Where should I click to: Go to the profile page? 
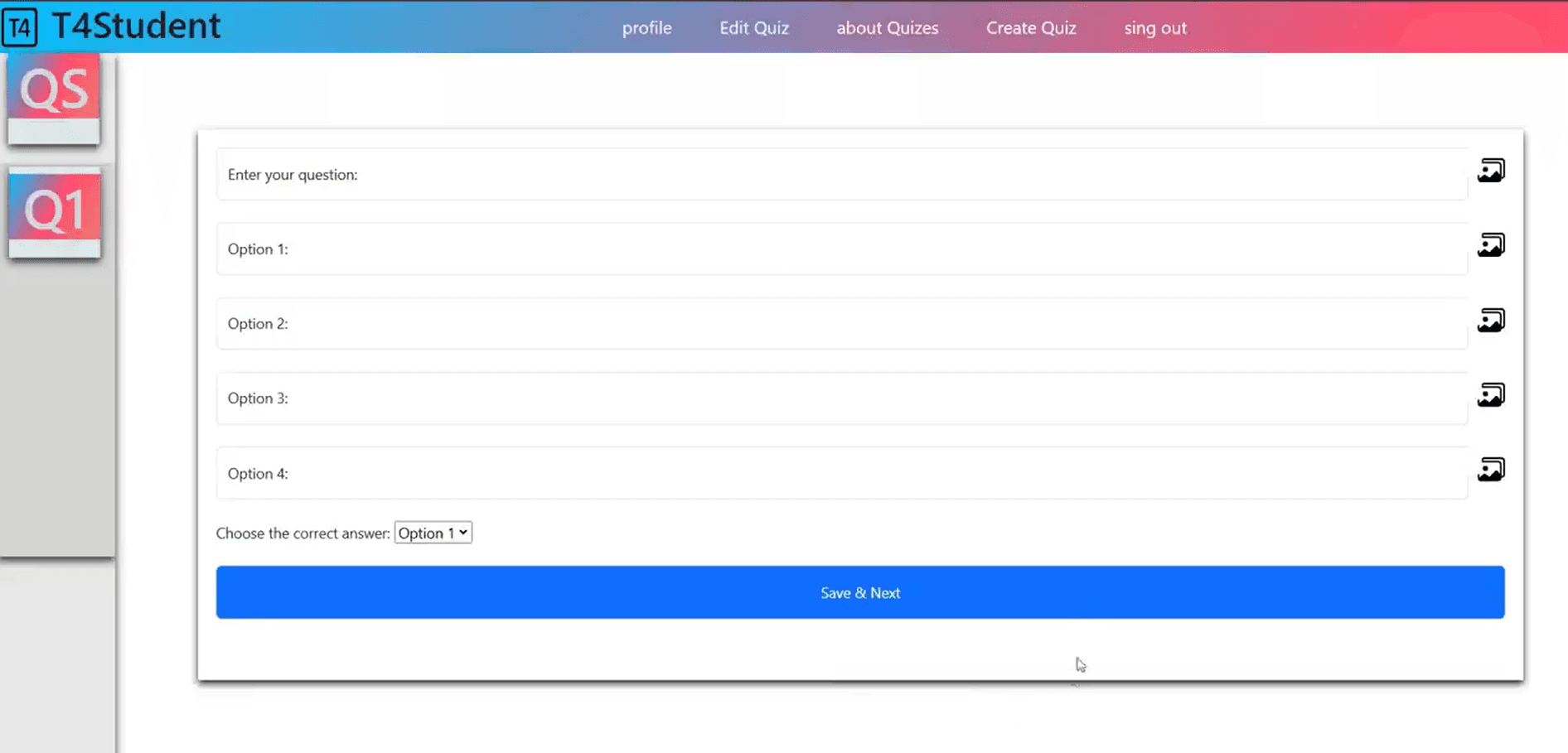coord(647,27)
